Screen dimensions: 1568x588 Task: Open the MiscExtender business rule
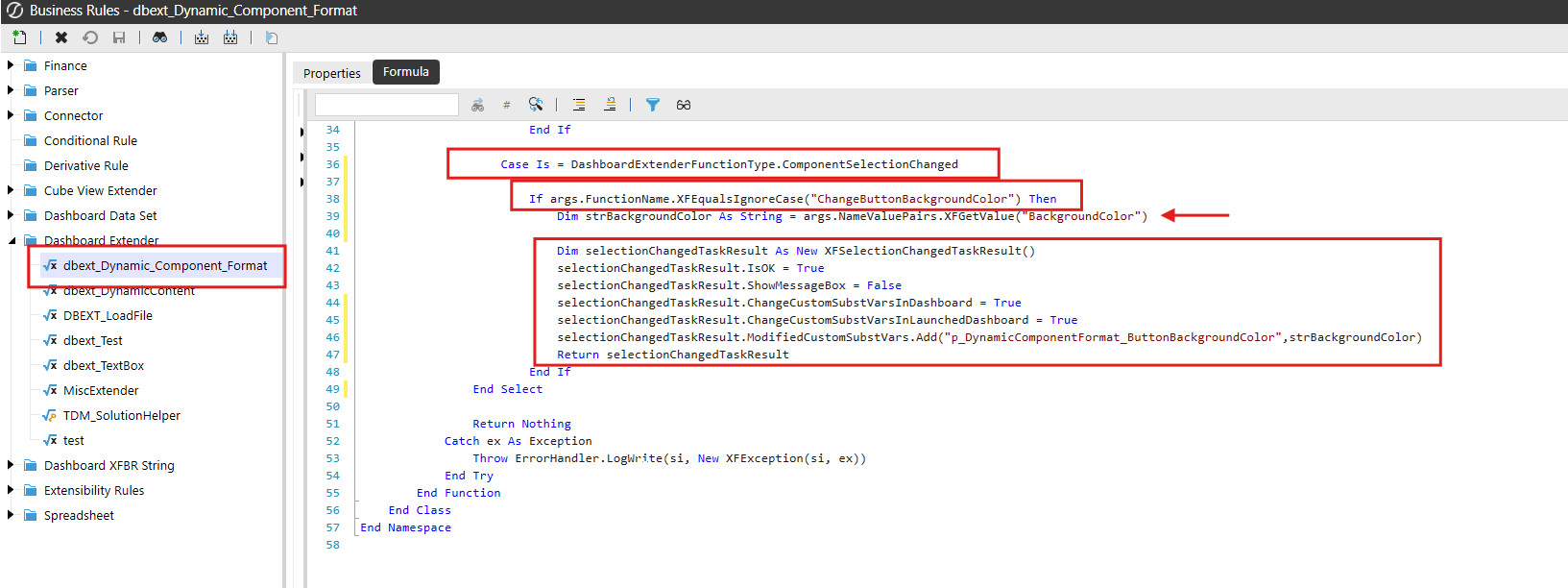click(101, 390)
